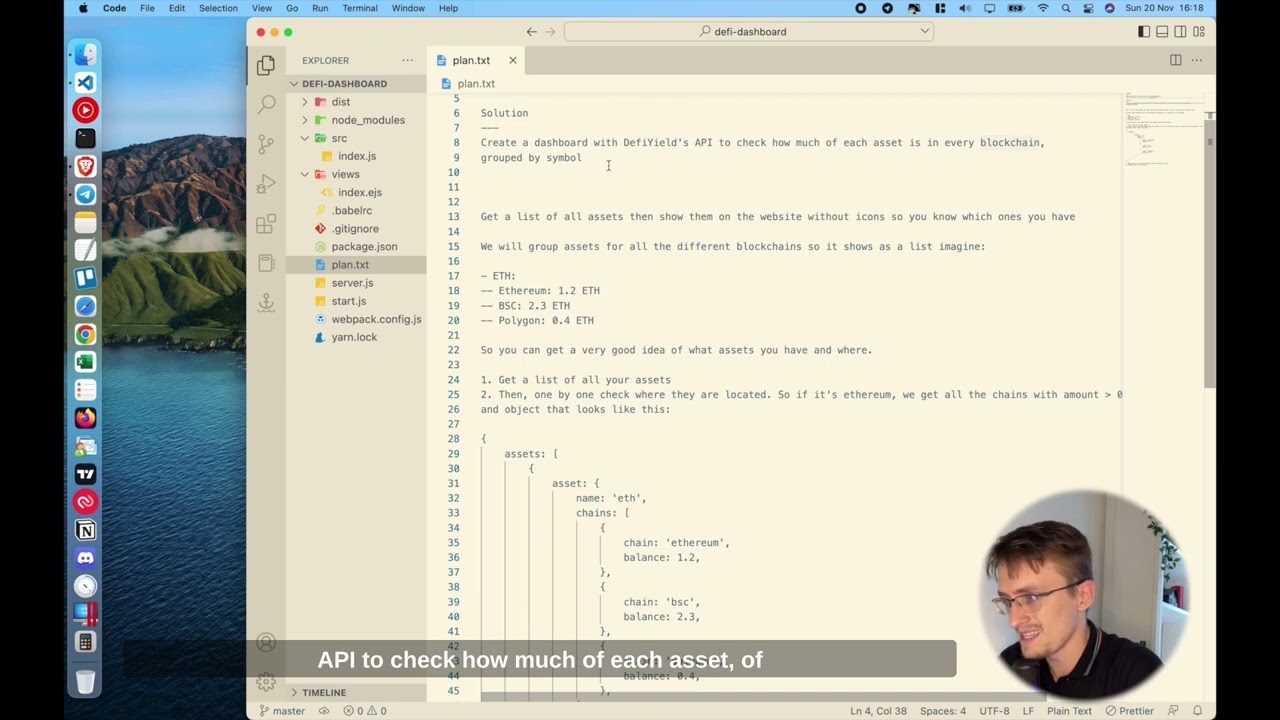This screenshot has height=720, width=1280.
Task: Split the editor to the right
Action: [x=1176, y=60]
